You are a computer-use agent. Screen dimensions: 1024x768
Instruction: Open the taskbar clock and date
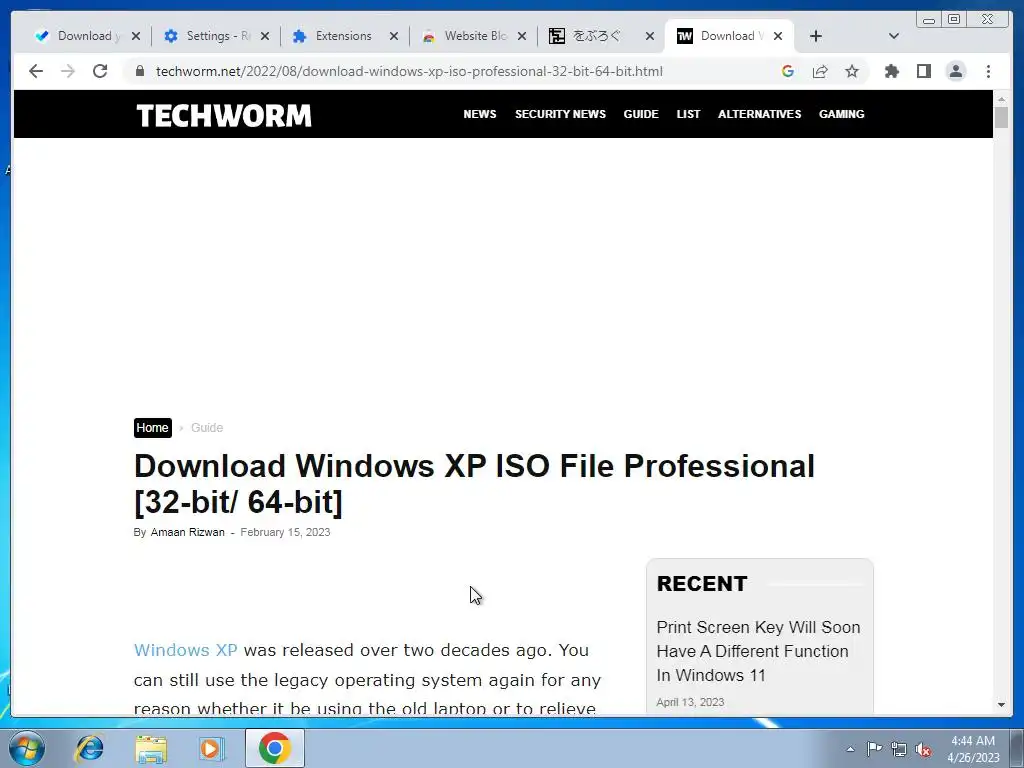click(x=973, y=749)
